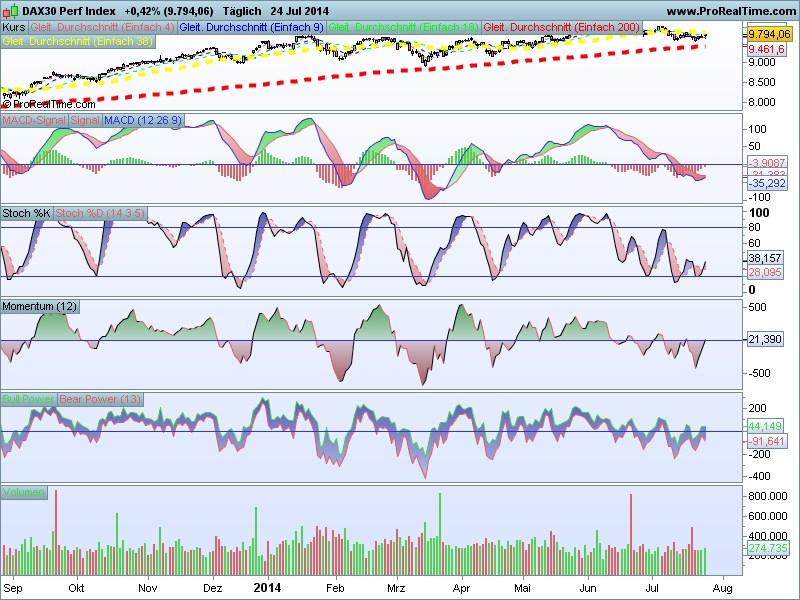This screenshot has width=800, height=600.
Task: Open Gleit. Durchschnitt (Einfach 200) indicator label
Action: [x=562, y=27]
